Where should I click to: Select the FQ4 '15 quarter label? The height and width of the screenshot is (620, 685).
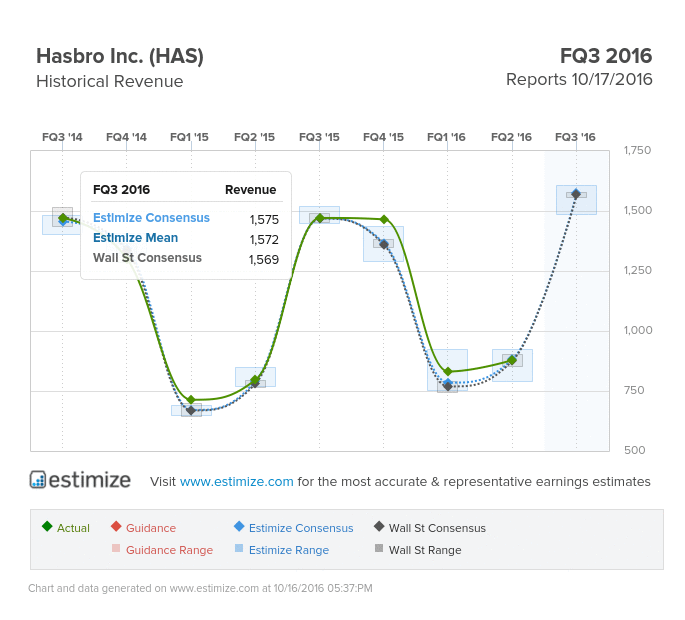tap(383, 137)
